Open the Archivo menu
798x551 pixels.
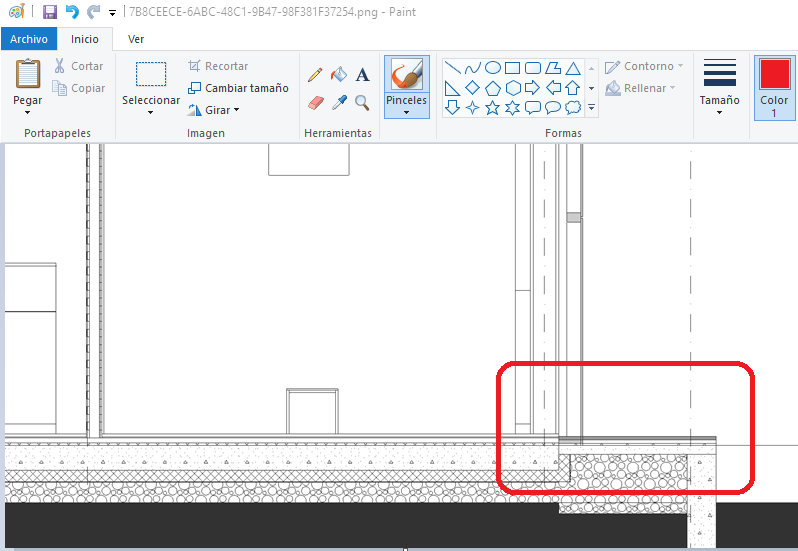tap(29, 39)
